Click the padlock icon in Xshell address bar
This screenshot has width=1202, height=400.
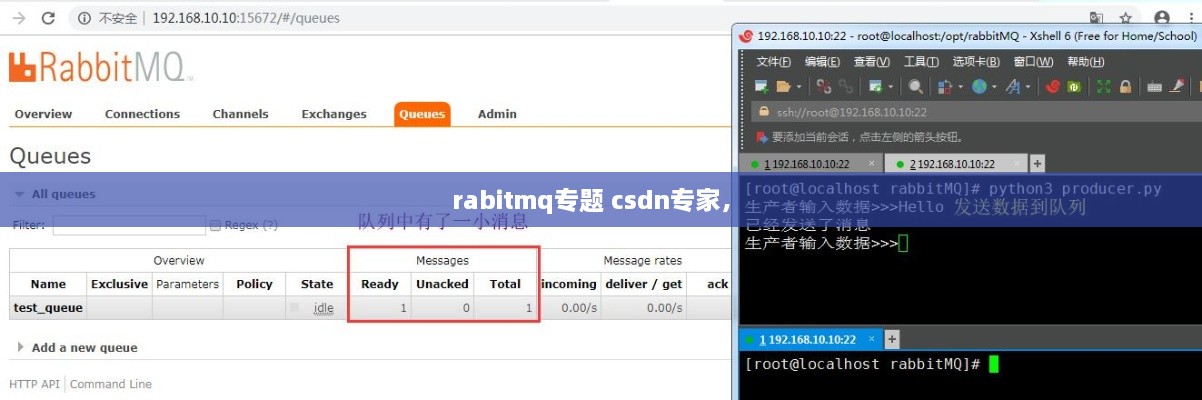[x=764, y=112]
